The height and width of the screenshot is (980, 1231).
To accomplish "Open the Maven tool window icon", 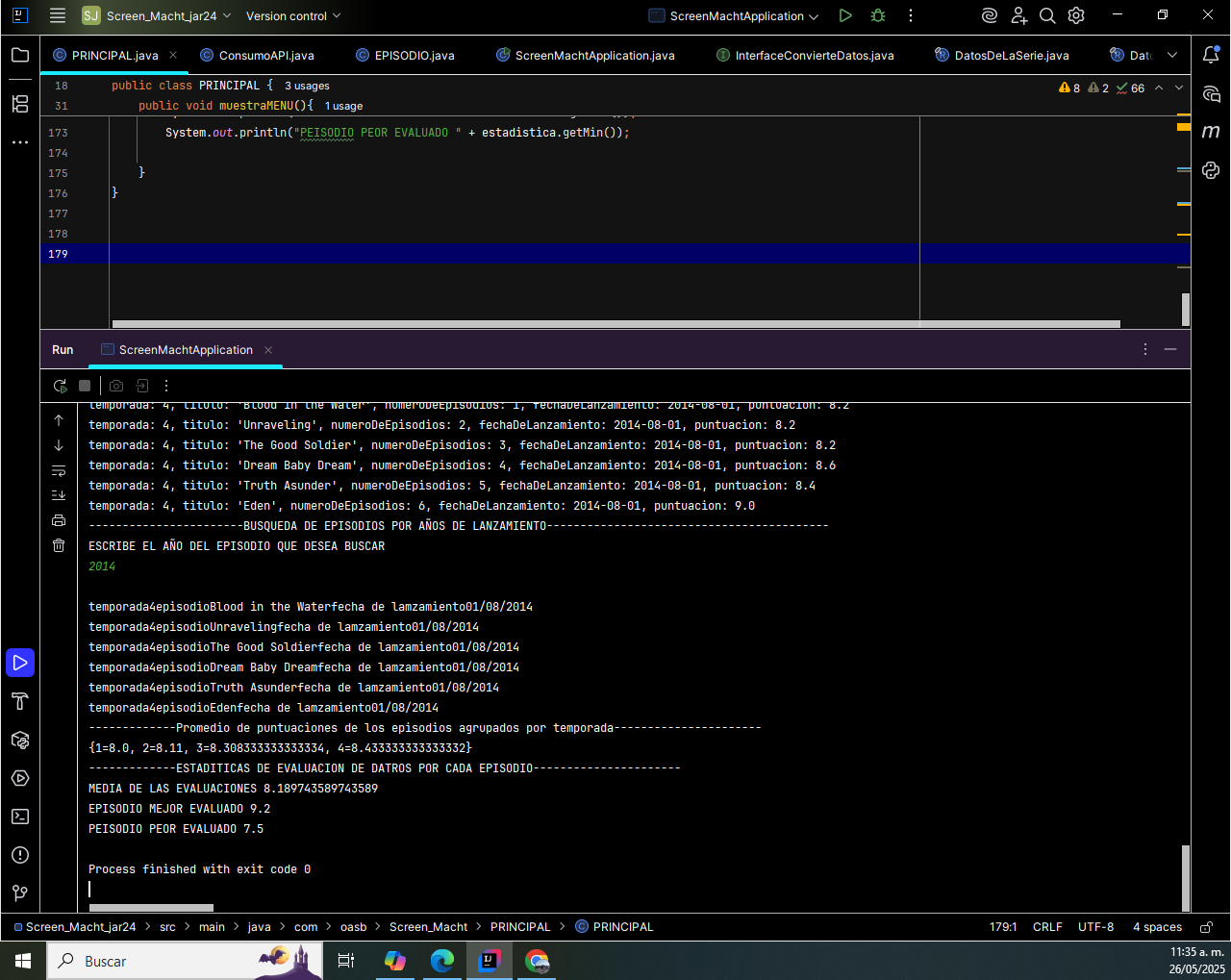I will (x=1212, y=132).
